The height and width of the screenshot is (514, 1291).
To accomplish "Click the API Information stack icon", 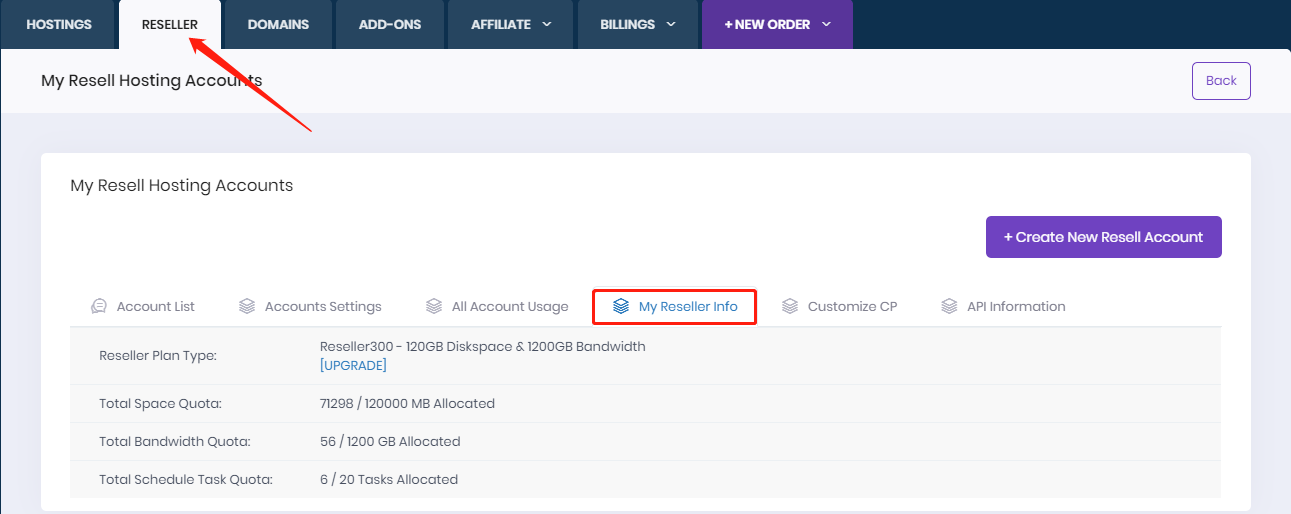I will click(x=949, y=306).
